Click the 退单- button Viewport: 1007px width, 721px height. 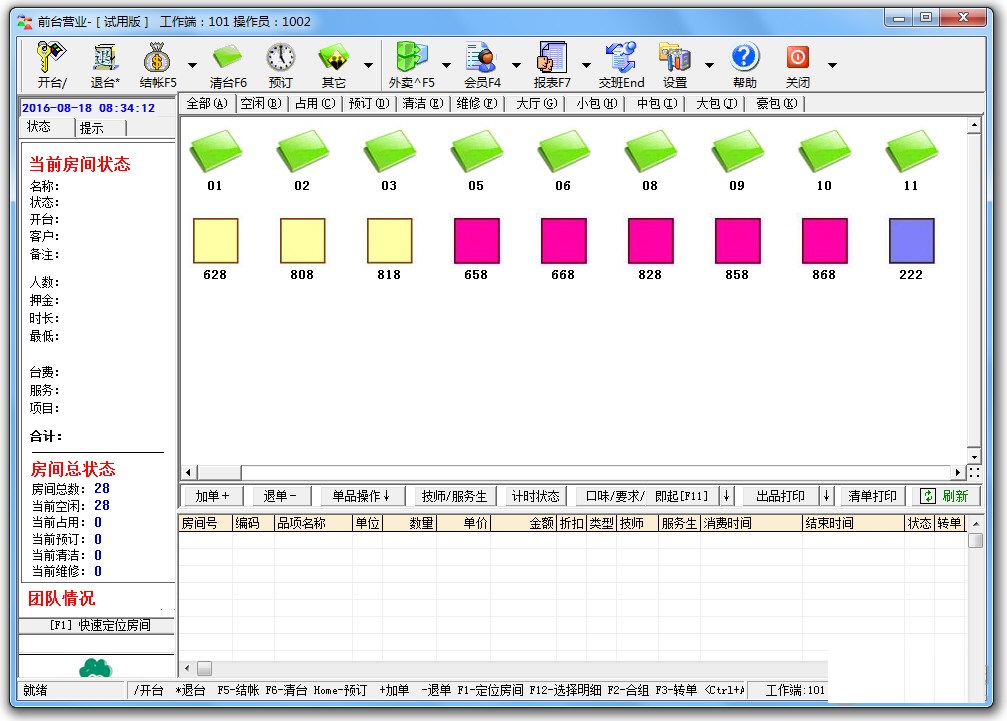pos(279,496)
